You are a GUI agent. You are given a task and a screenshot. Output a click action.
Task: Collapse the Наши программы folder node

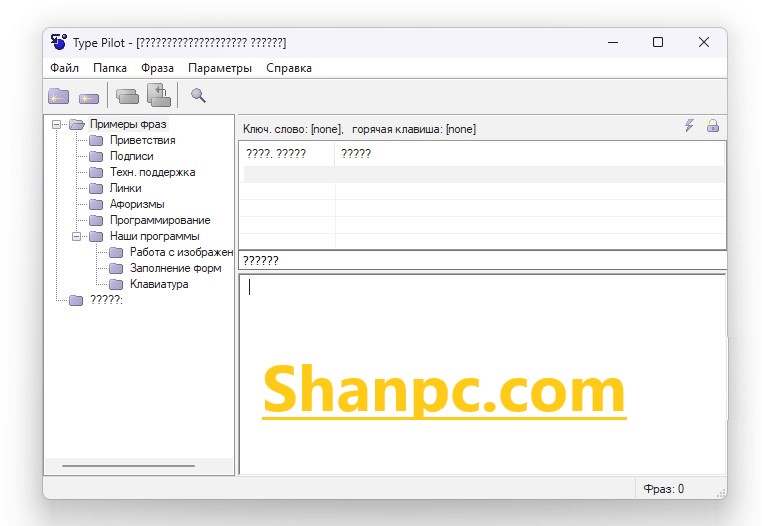[x=77, y=236]
